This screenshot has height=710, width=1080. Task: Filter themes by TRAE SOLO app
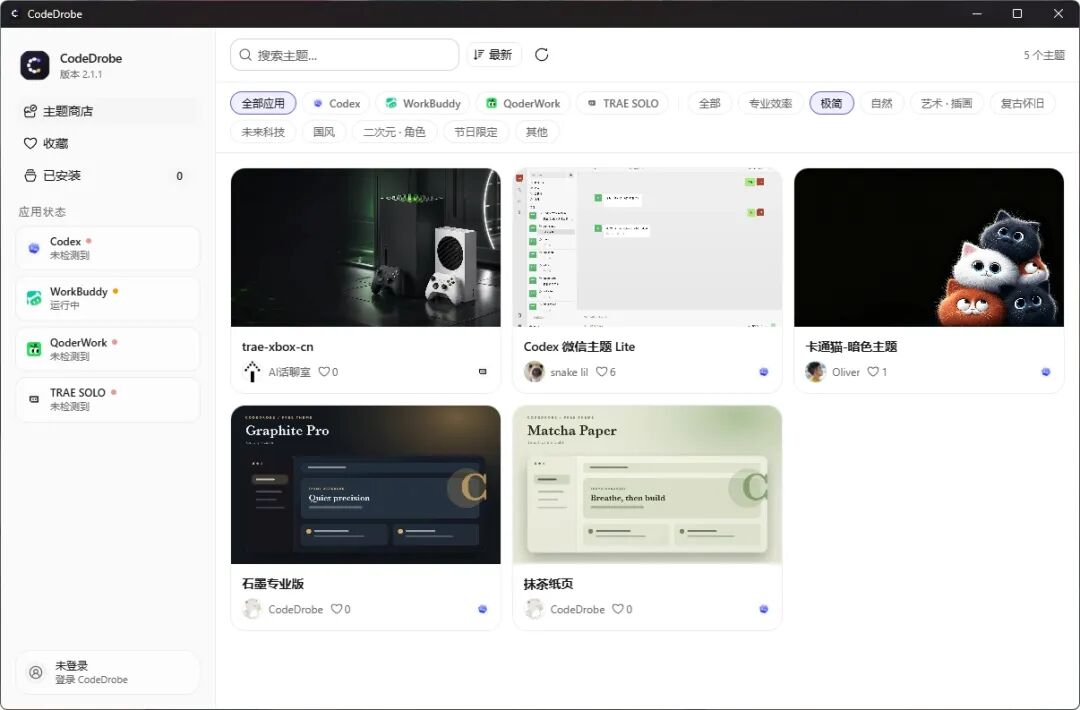coord(622,103)
